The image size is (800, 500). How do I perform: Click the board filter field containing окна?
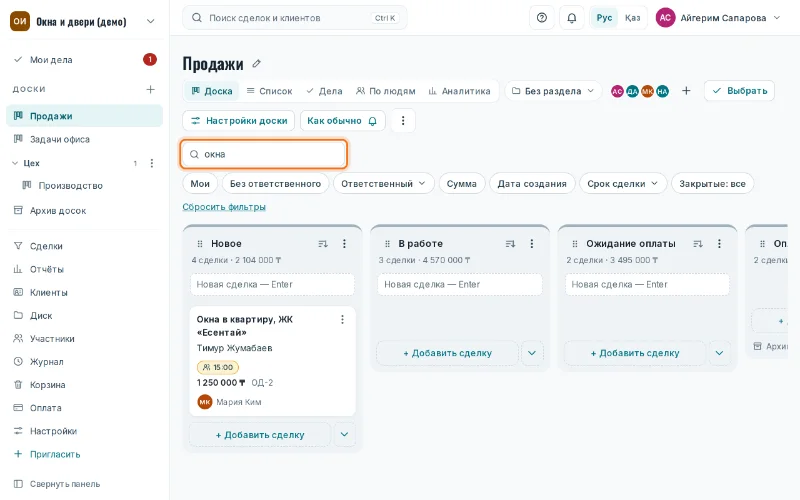(264, 154)
